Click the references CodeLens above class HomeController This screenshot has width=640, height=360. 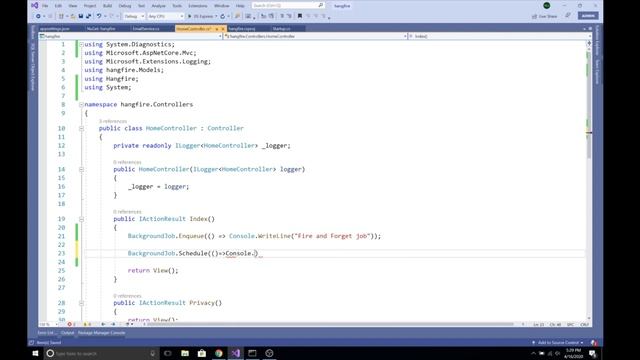113,121
